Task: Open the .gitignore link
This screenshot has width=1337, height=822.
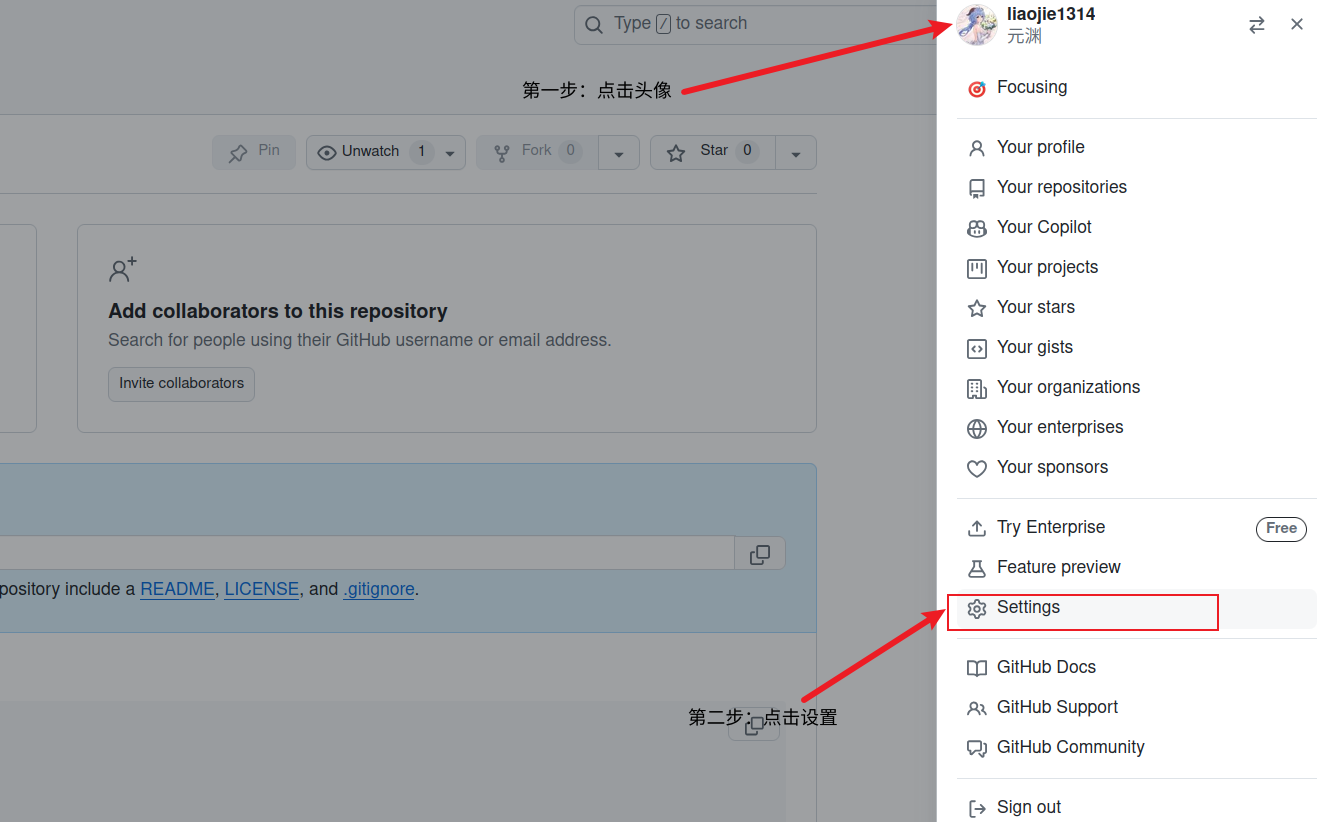Action: point(379,589)
